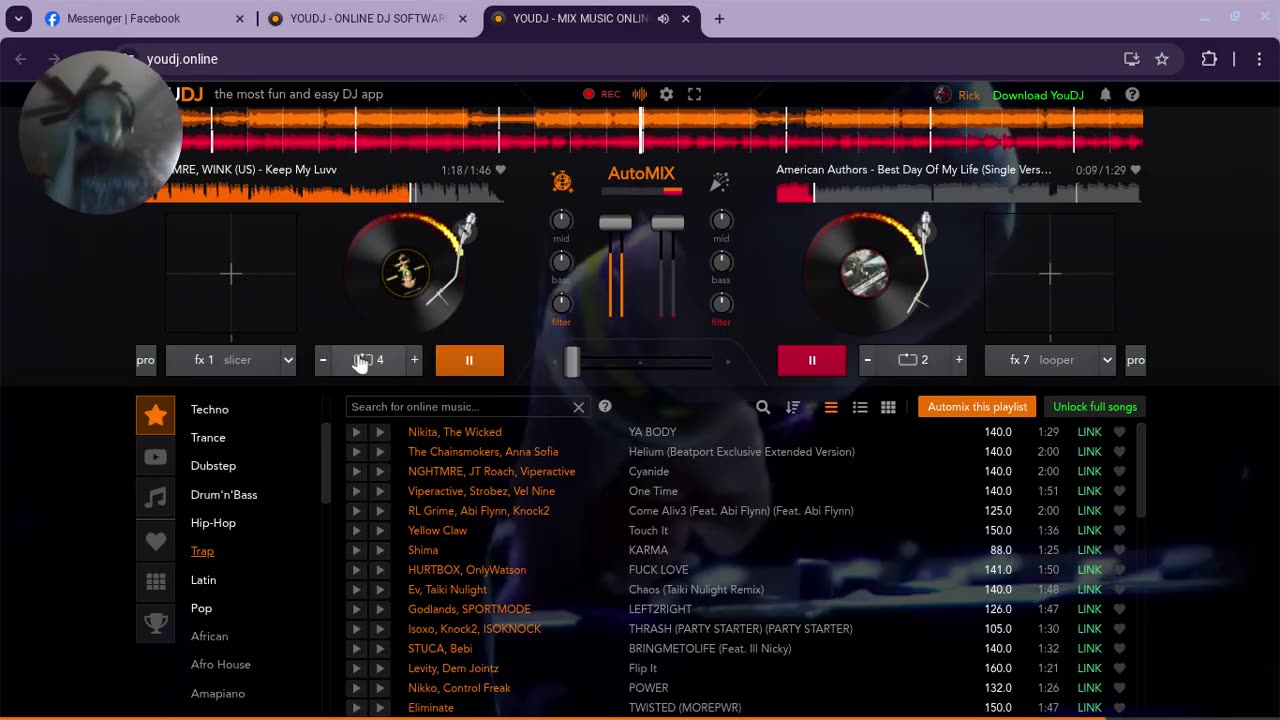Viewport: 1280px width, 720px height.
Task: Select the Hip-Hop genre
Action: point(214,523)
